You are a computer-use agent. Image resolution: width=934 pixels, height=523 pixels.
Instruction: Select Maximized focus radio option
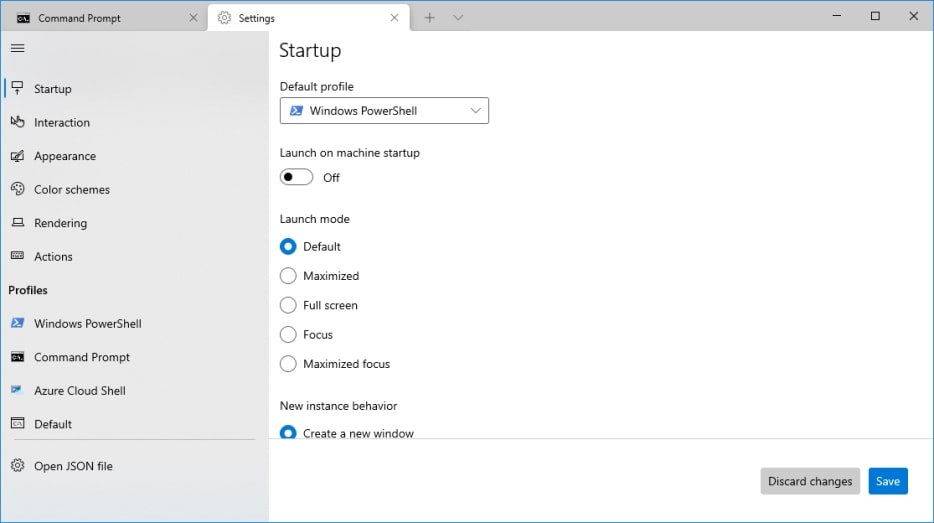[x=288, y=363]
